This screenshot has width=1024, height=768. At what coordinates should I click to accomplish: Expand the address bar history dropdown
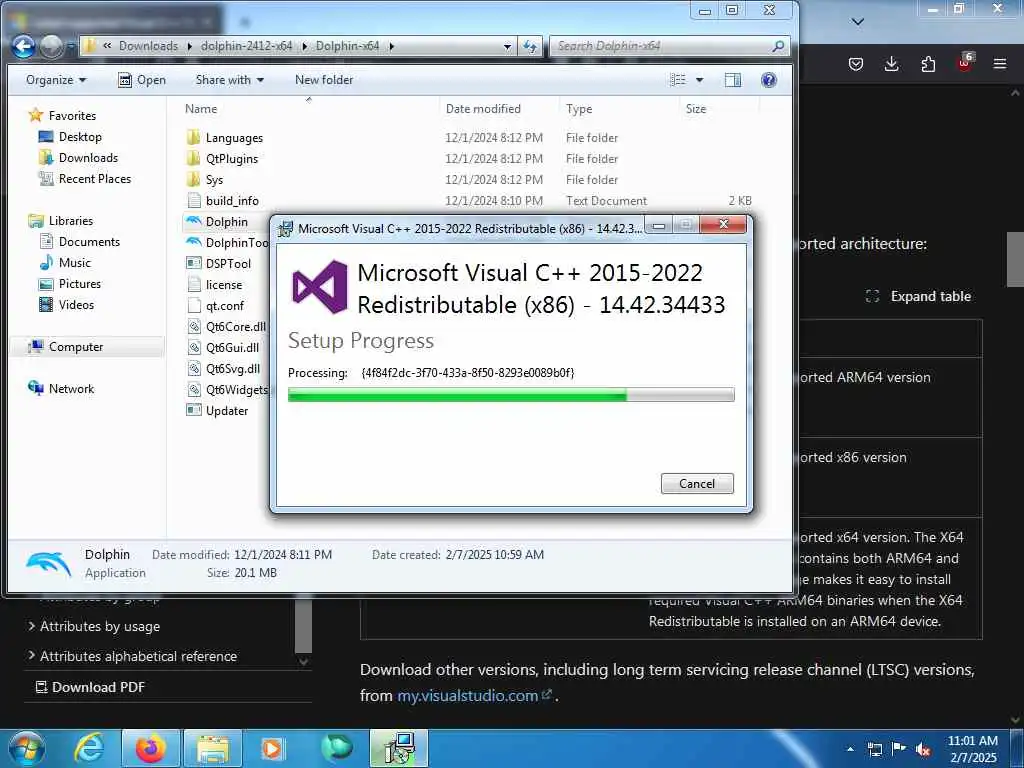tap(507, 46)
